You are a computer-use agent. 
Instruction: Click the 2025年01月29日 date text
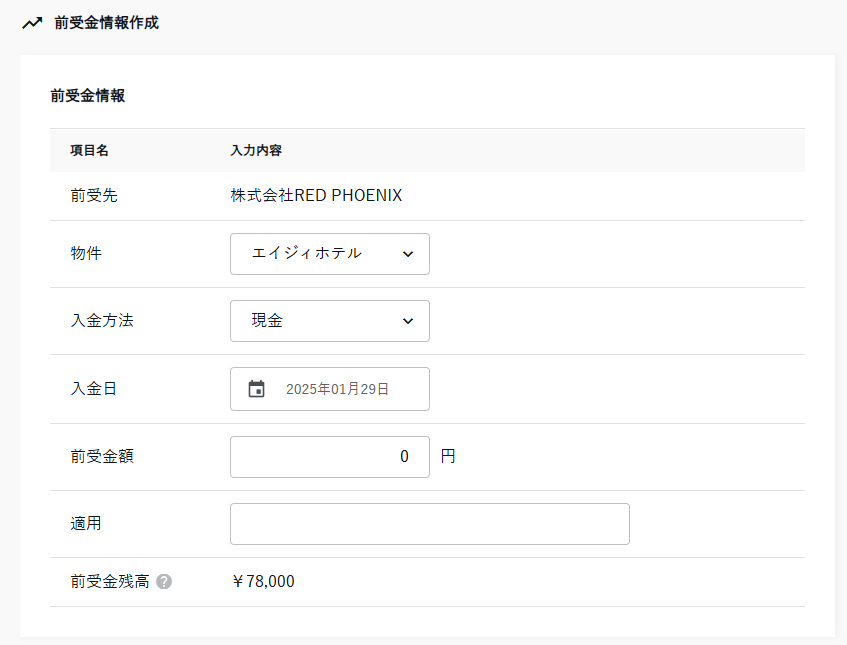[337, 389]
